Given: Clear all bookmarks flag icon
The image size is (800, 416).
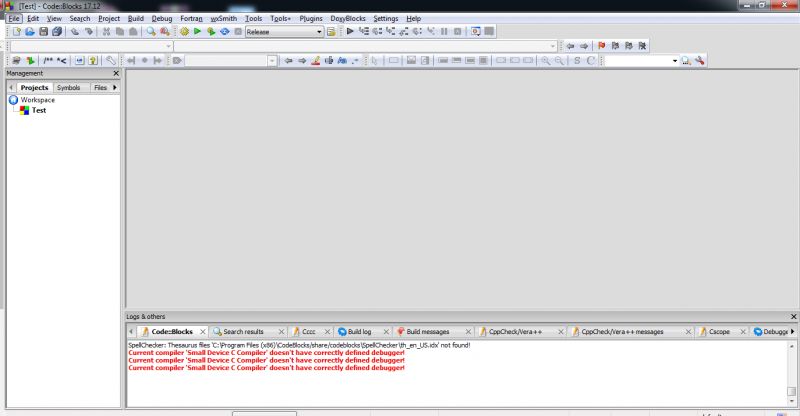Looking at the screenshot, I should [642, 46].
